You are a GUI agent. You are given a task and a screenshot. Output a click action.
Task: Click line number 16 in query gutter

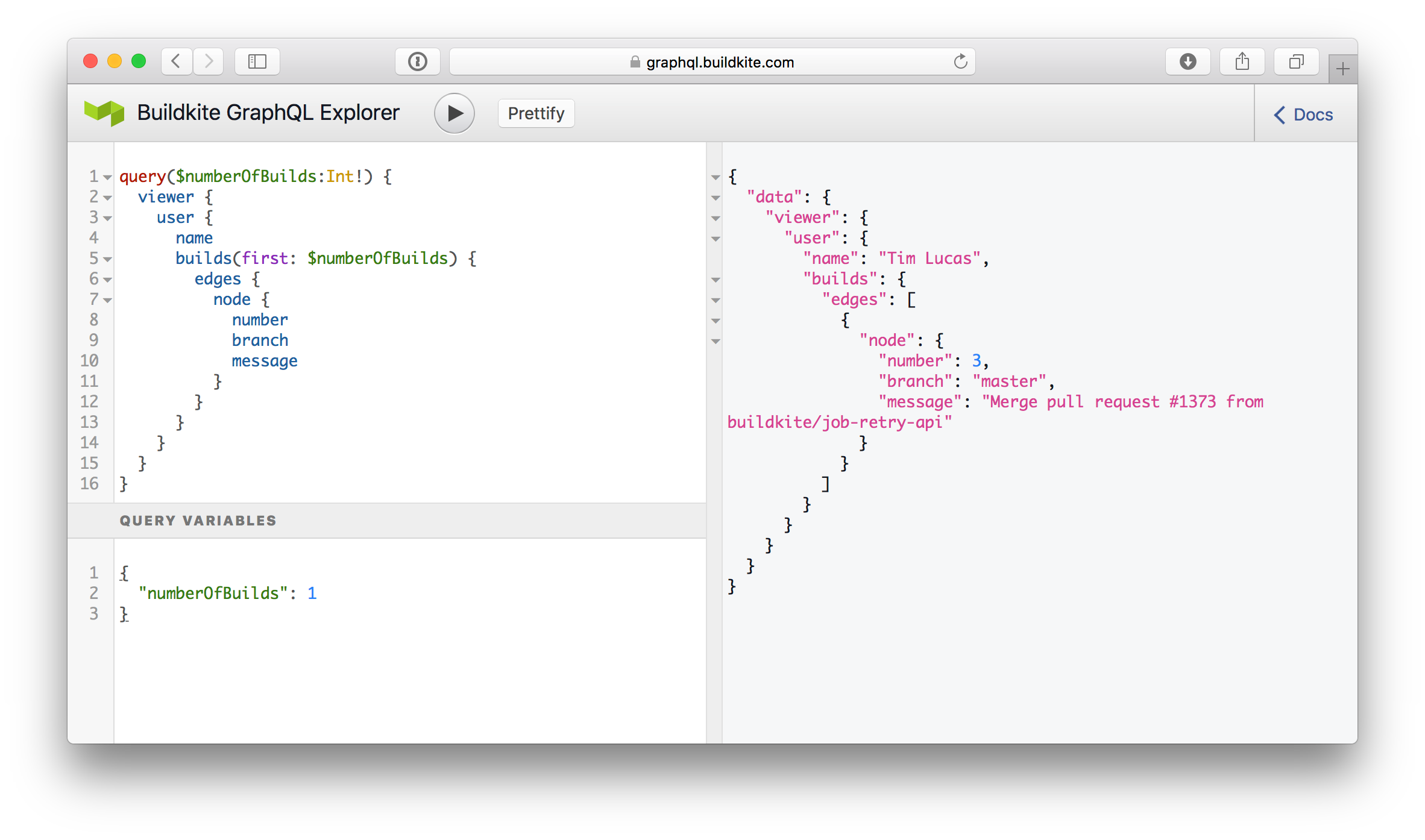pos(89,484)
